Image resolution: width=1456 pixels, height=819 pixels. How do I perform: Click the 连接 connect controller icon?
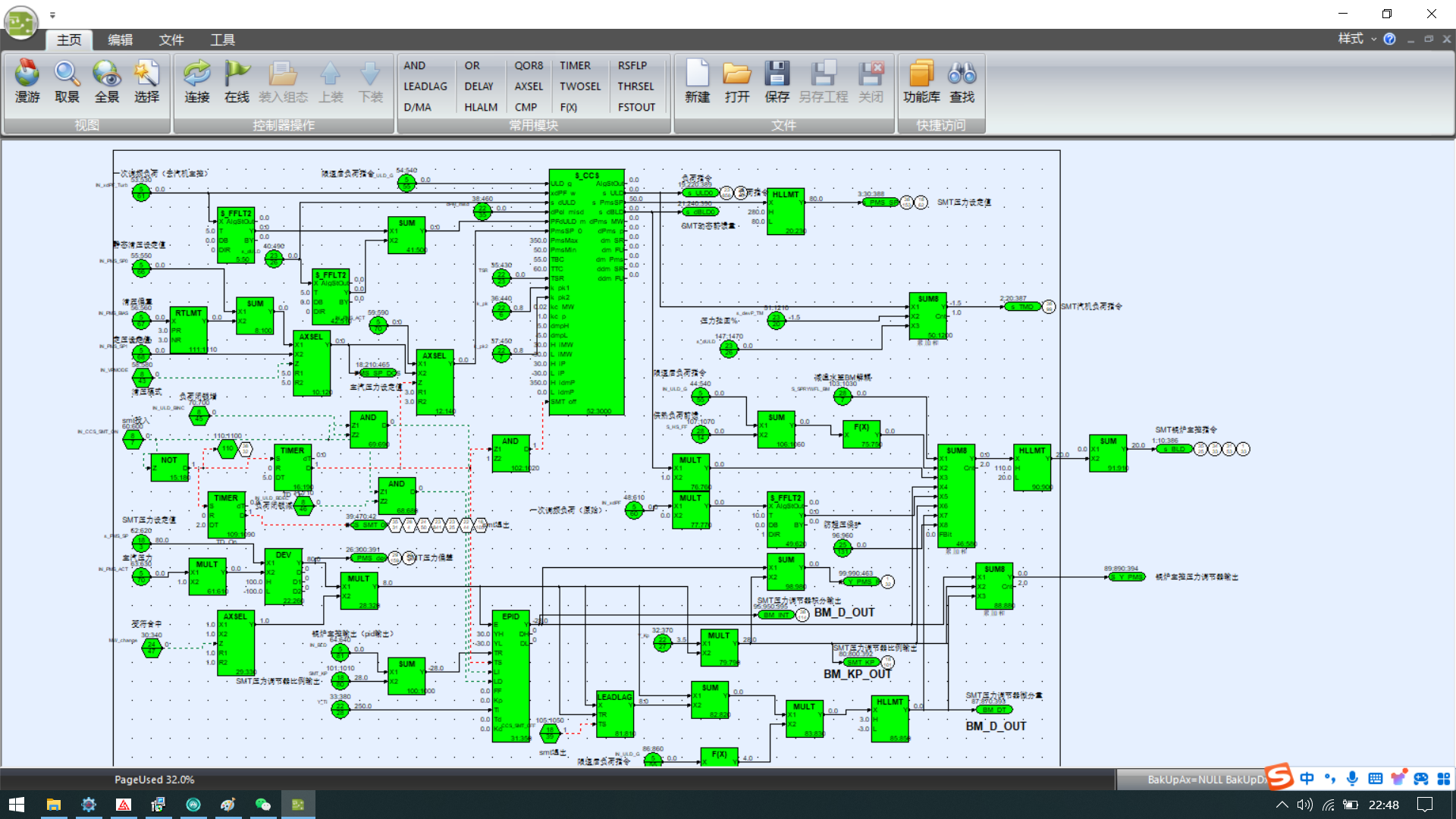(x=197, y=74)
